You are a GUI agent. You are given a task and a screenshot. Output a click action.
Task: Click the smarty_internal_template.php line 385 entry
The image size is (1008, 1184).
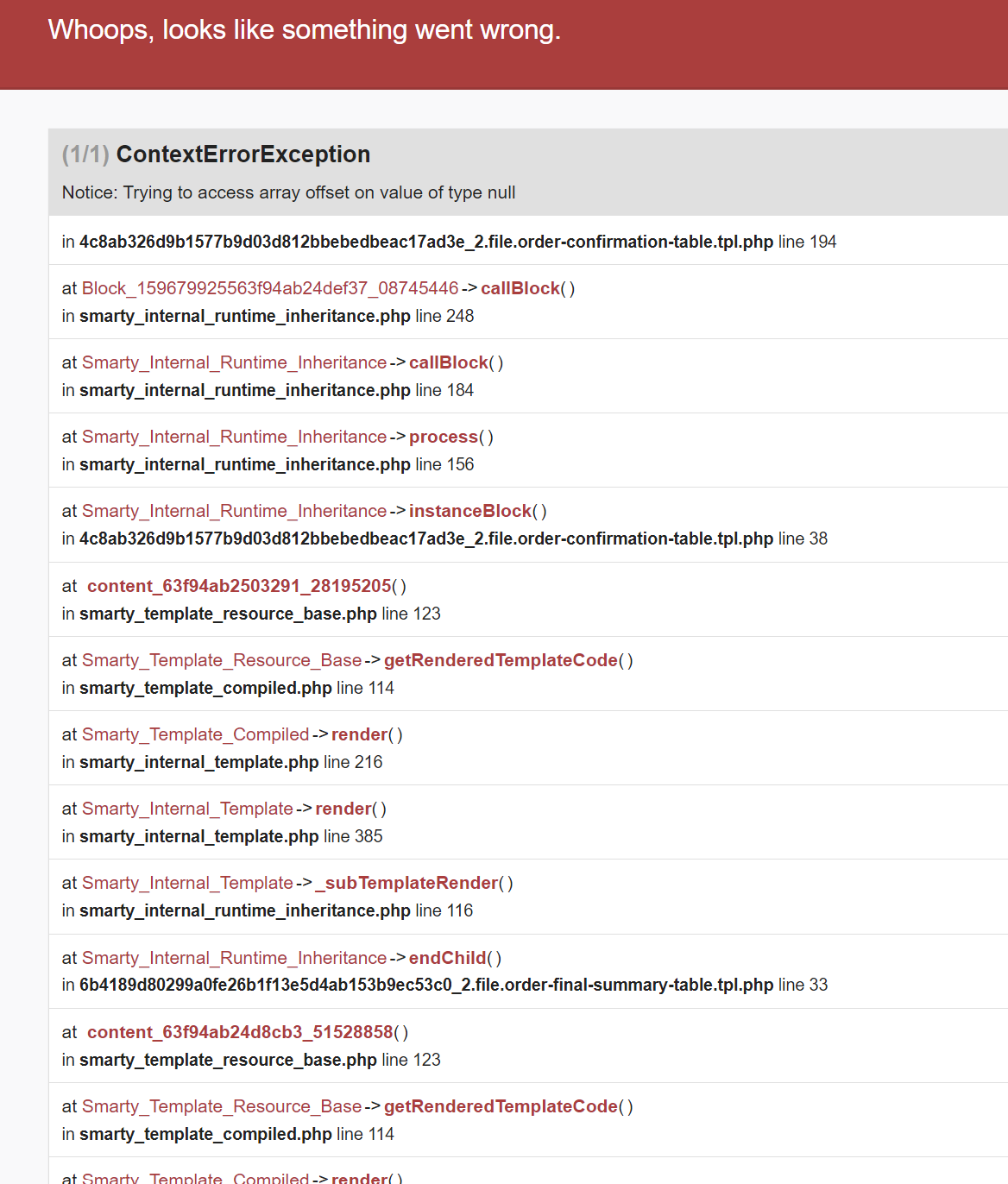222,836
